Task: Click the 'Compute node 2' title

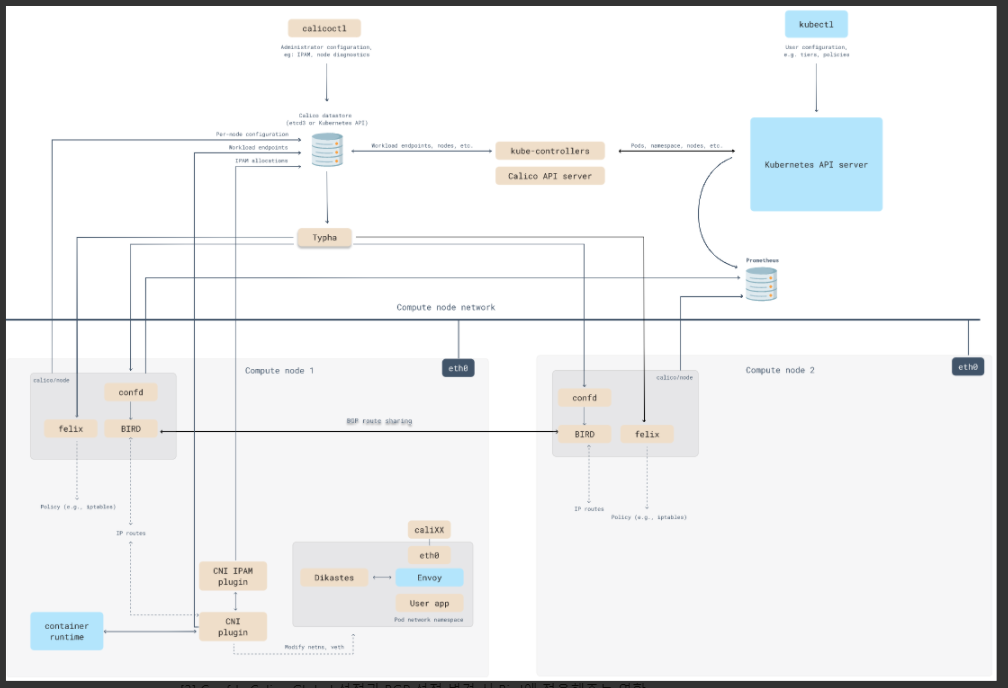Action: pos(780,370)
